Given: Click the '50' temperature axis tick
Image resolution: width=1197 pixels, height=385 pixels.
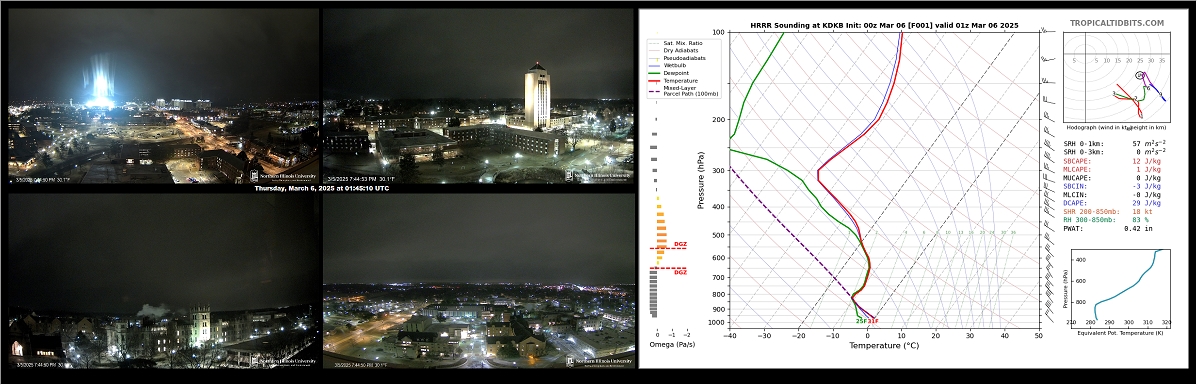Looking at the screenshot, I should 1039,335.
